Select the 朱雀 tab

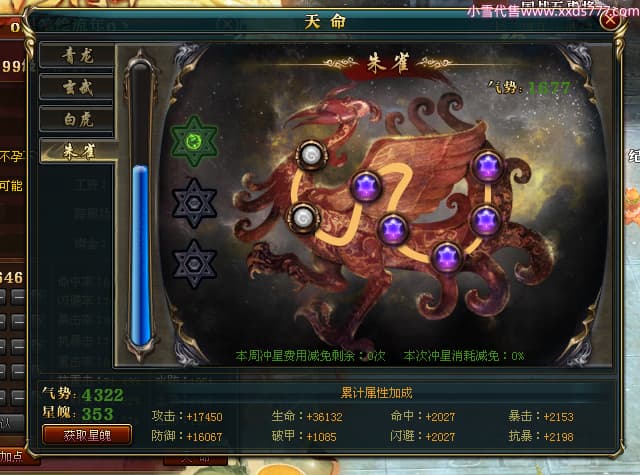click(78, 151)
